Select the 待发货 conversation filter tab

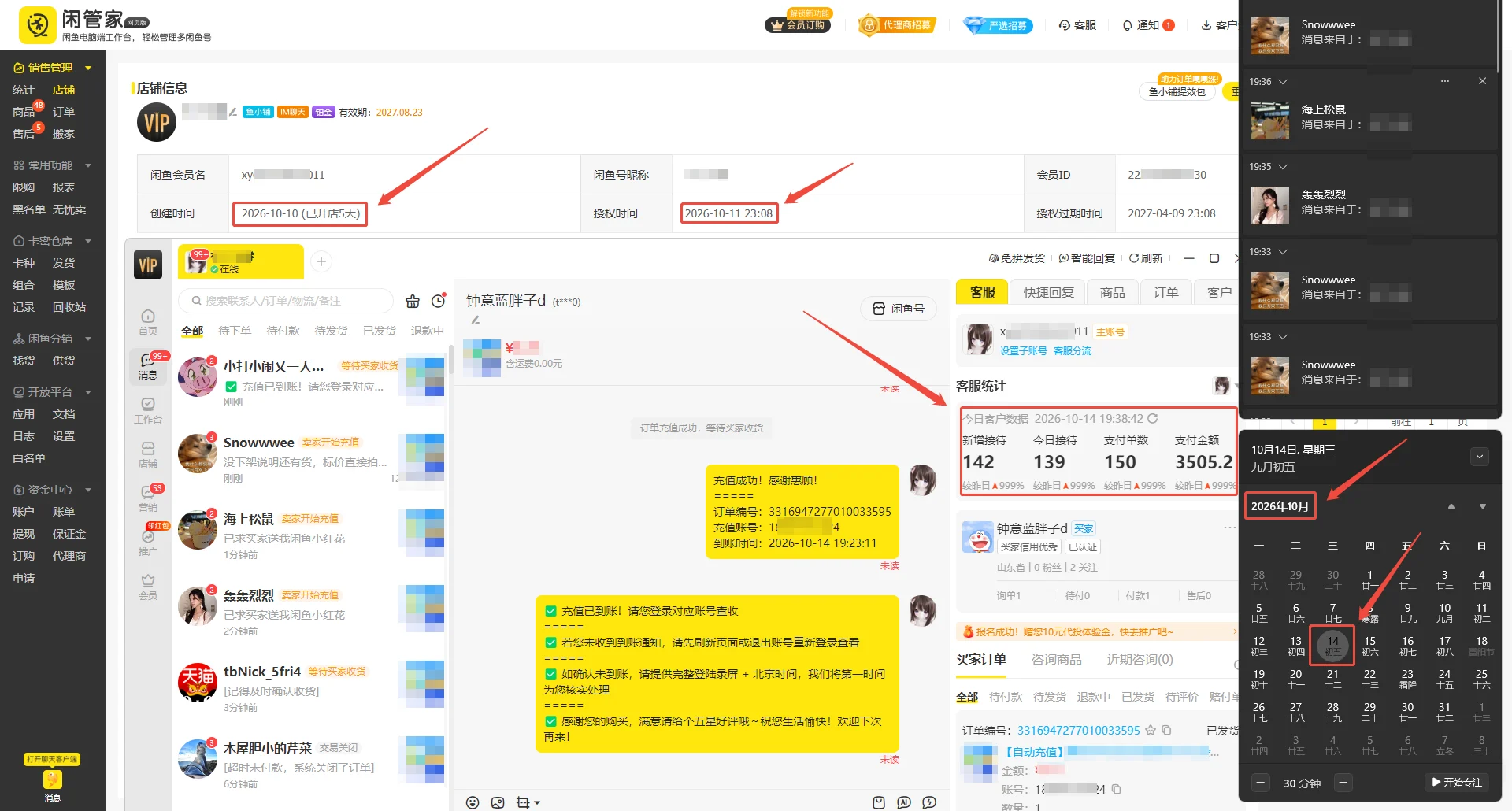[x=331, y=331]
